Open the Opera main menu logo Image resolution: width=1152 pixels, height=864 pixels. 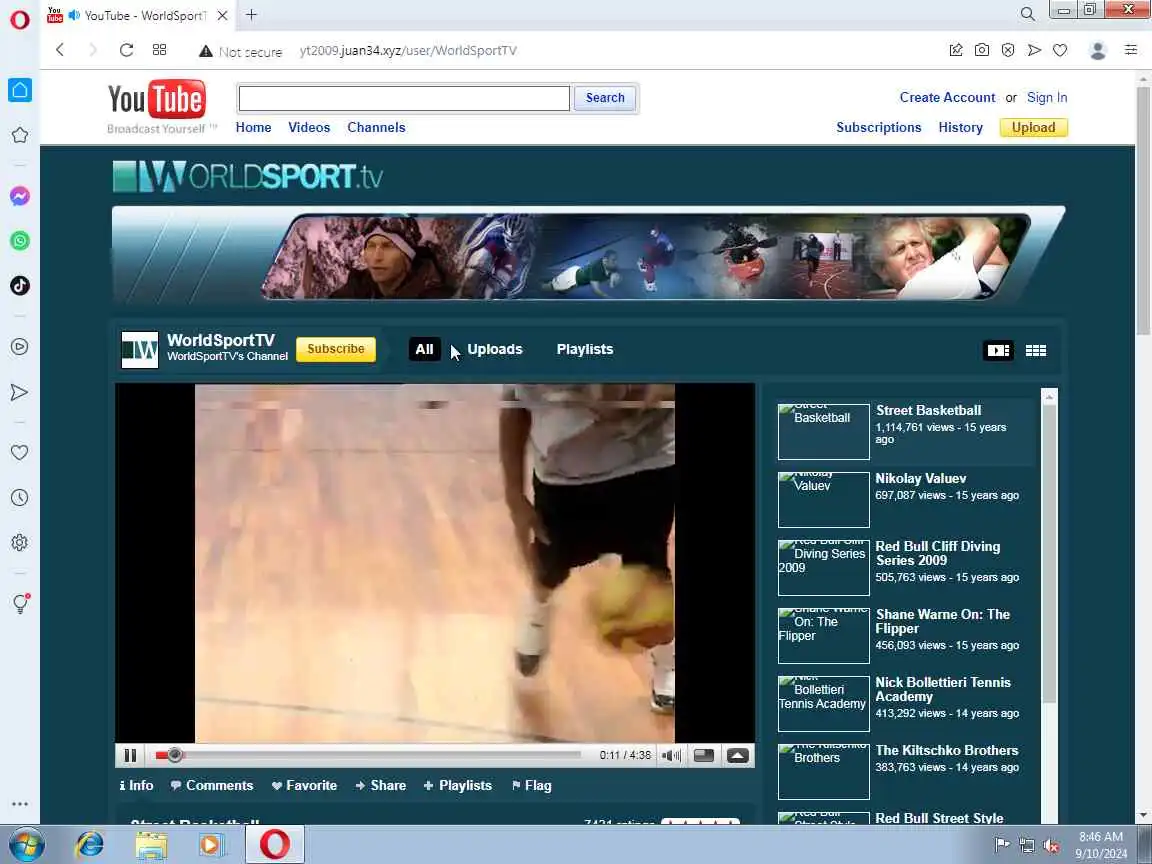point(20,19)
